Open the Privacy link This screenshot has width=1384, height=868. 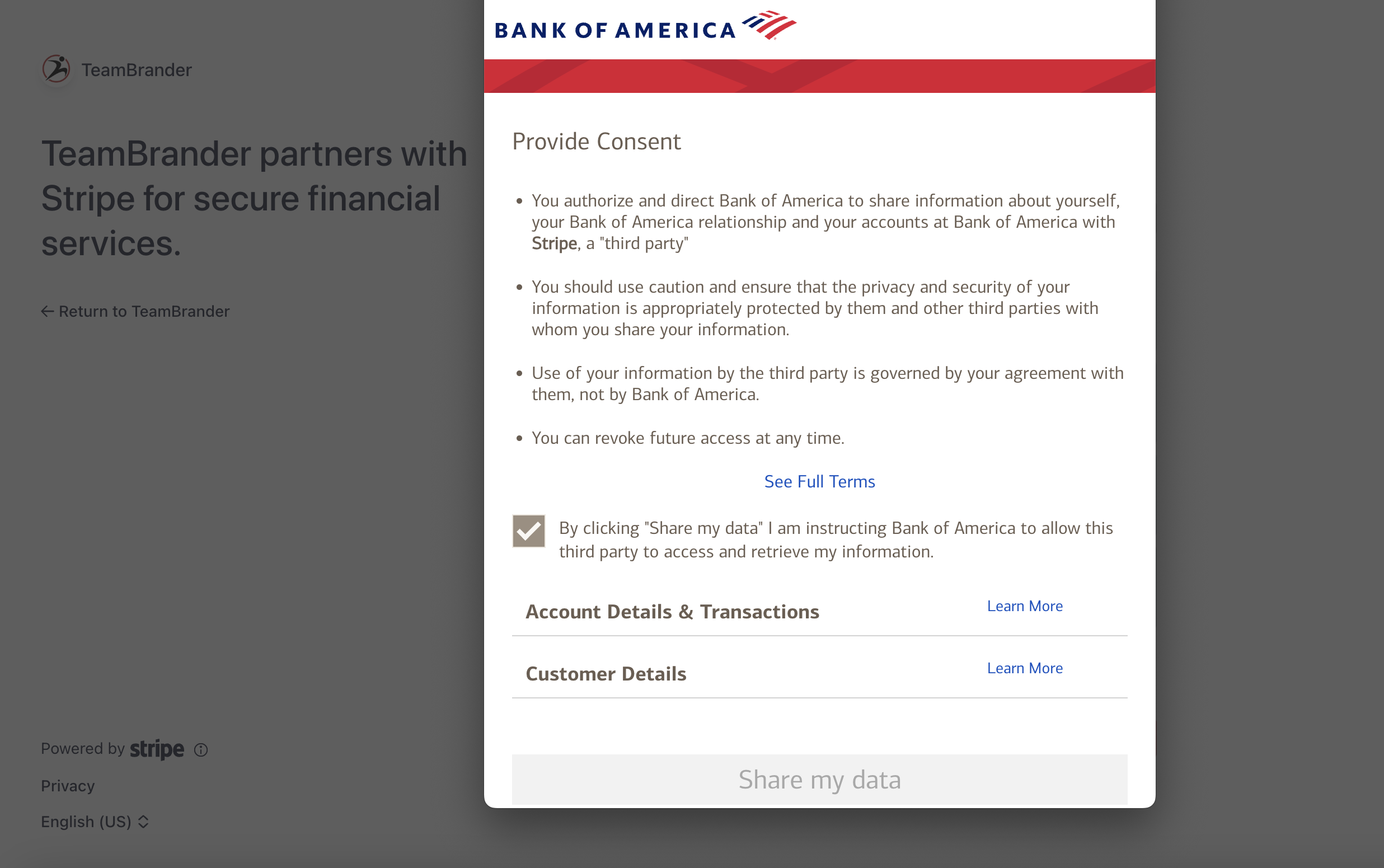[68, 786]
